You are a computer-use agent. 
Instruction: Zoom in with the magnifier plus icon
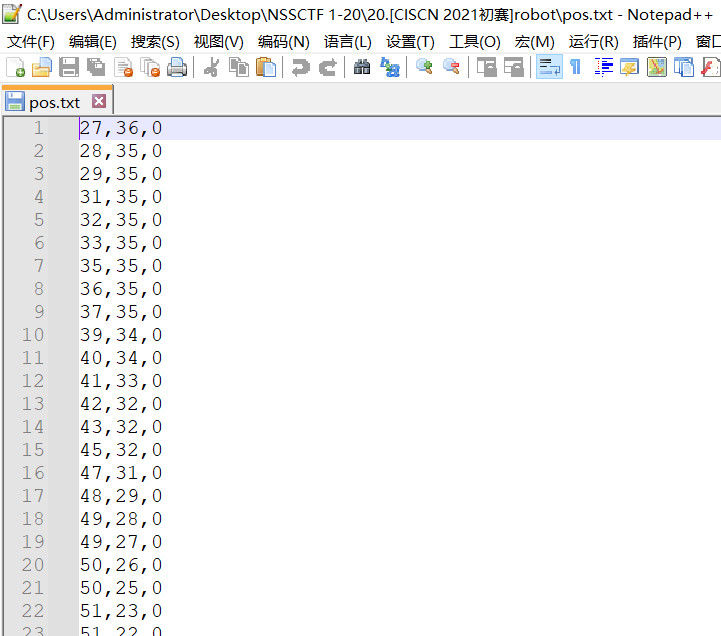pyautogui.click(x=424, y=68)
